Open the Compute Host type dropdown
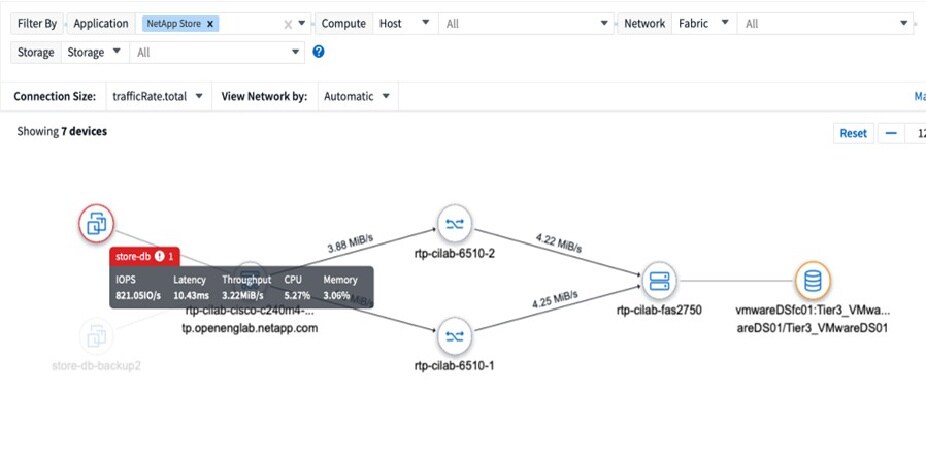 pos(405,24)
